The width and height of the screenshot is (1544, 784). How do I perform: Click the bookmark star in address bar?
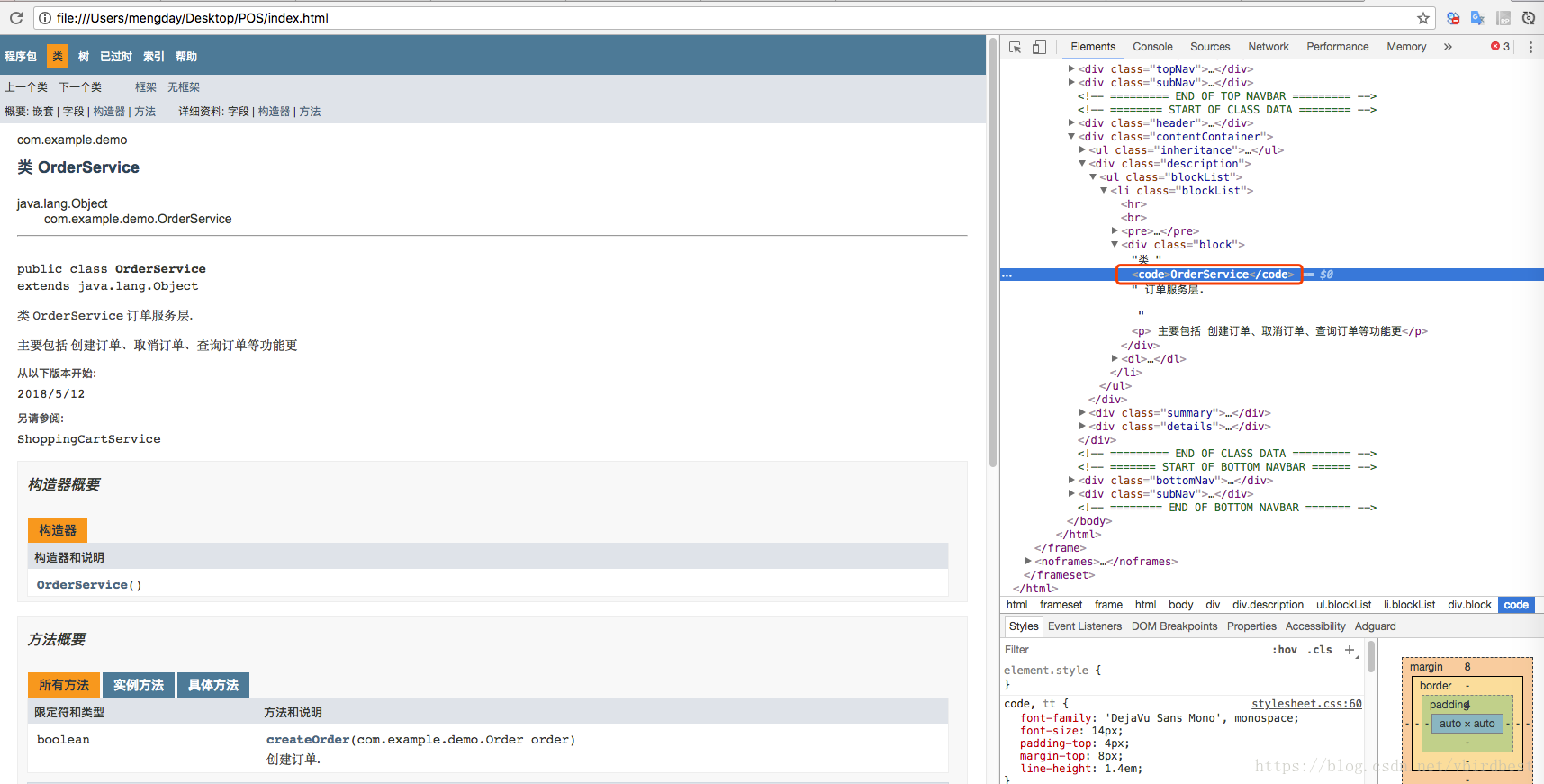(x=1423, y=18)
